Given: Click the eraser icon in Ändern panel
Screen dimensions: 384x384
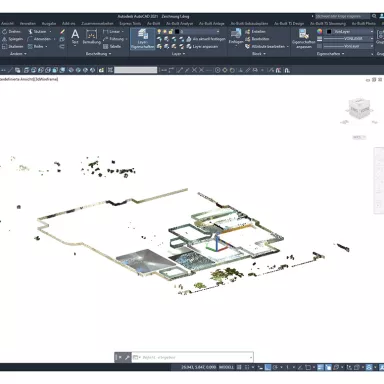Looking at the screenshot, I should pyautogui.click(x=62, y=32).
